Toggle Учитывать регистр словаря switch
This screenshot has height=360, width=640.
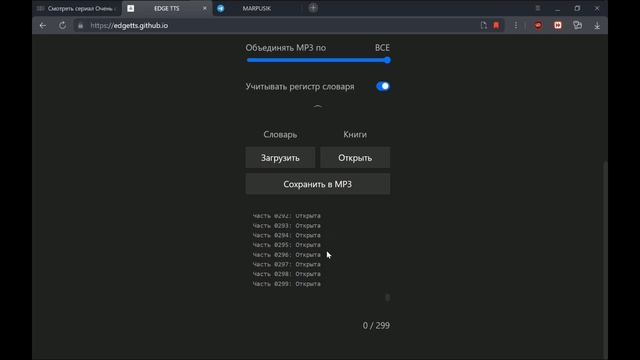(383, 87)
